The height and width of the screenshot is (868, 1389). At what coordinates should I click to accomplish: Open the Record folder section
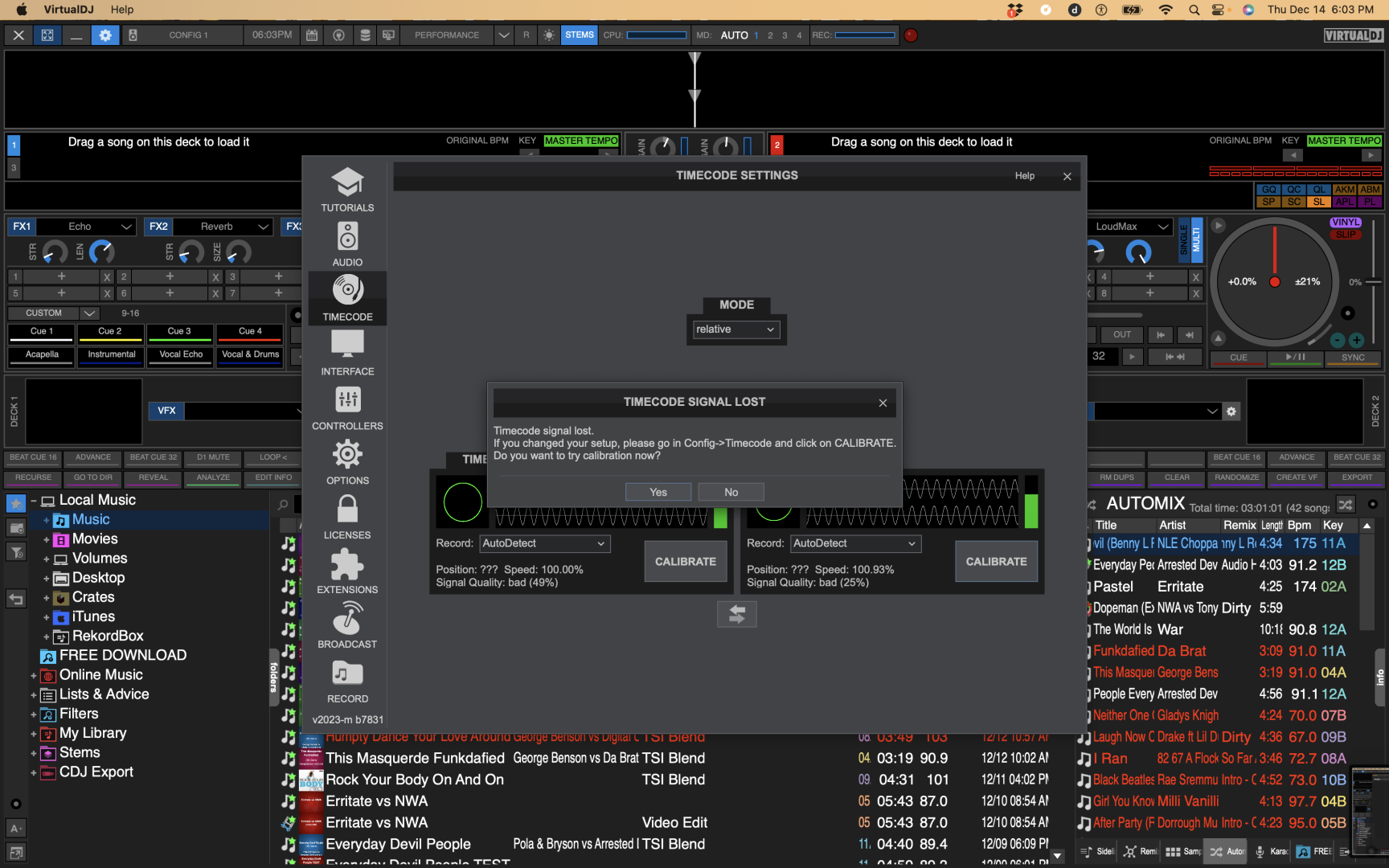pyautogui.click(x=347, y=682)
